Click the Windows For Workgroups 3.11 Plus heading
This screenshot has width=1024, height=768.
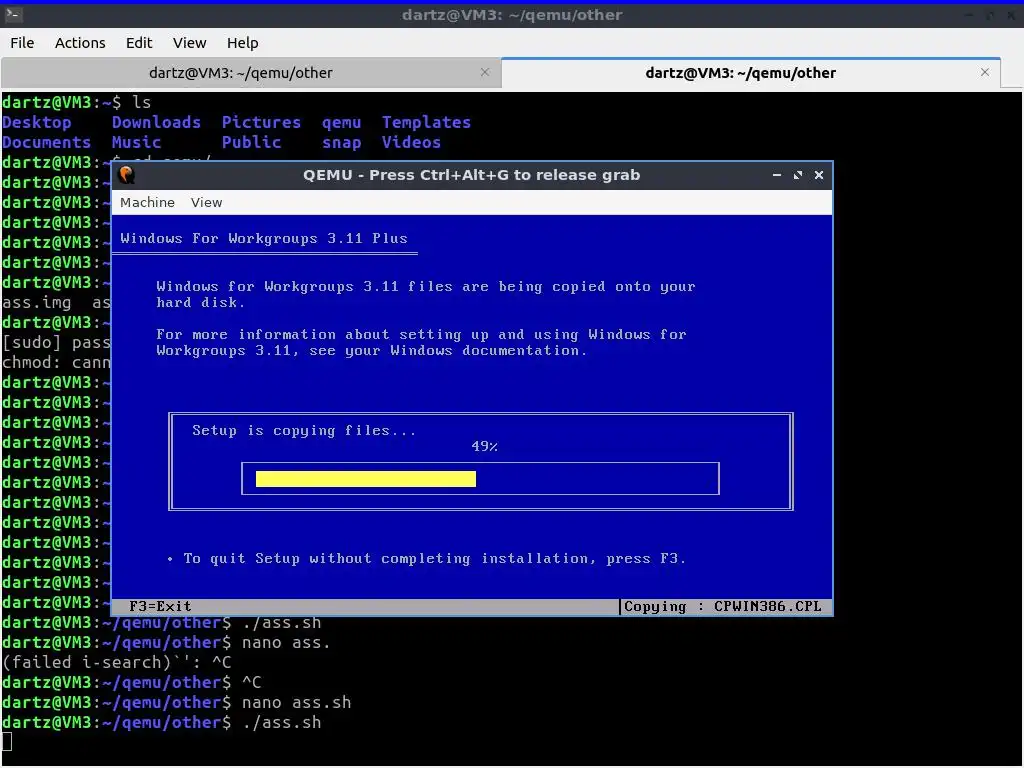264,238
